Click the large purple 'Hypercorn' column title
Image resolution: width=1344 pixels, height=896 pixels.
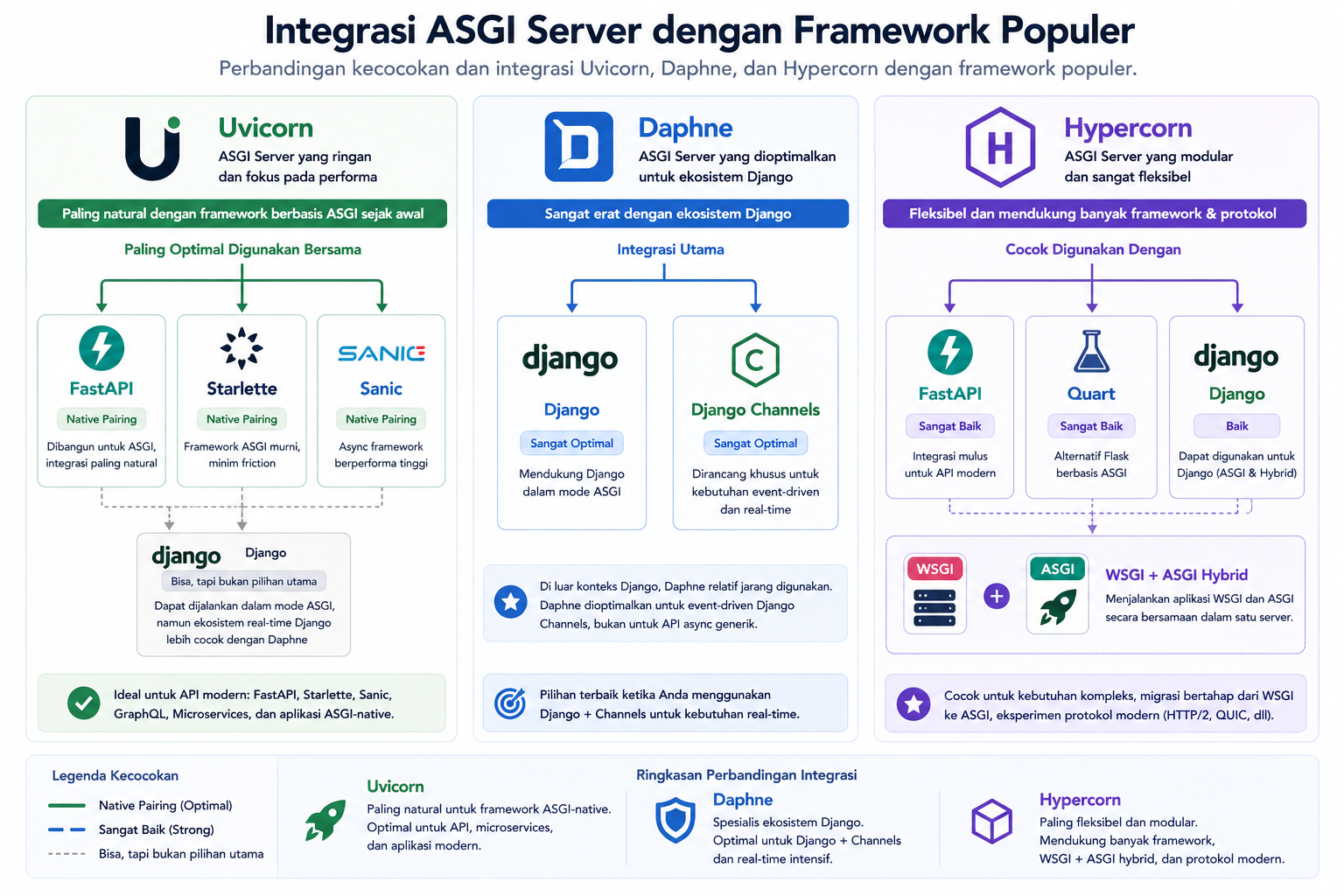1128,128
